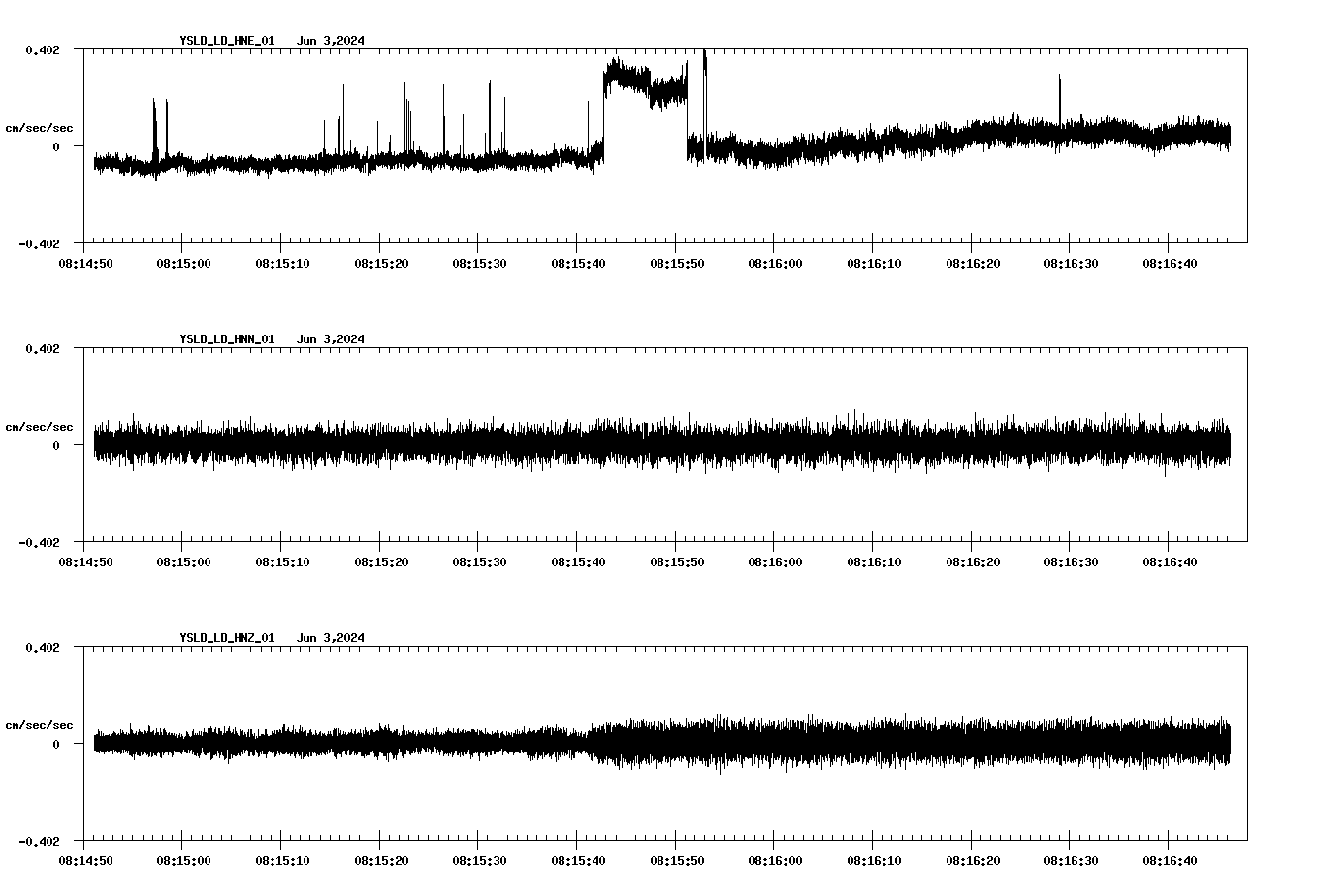Select the YSLD_LD_HNN_01 channel label
The height and width of the screenshot is (896, 1317).
tap(226, 339)
